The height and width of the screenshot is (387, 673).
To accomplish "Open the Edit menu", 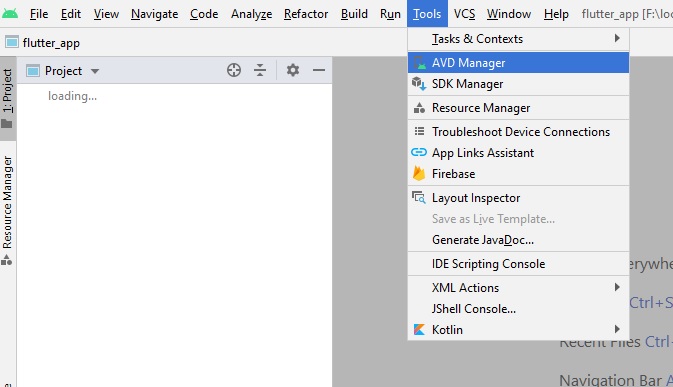I will [x=71, y=14].
